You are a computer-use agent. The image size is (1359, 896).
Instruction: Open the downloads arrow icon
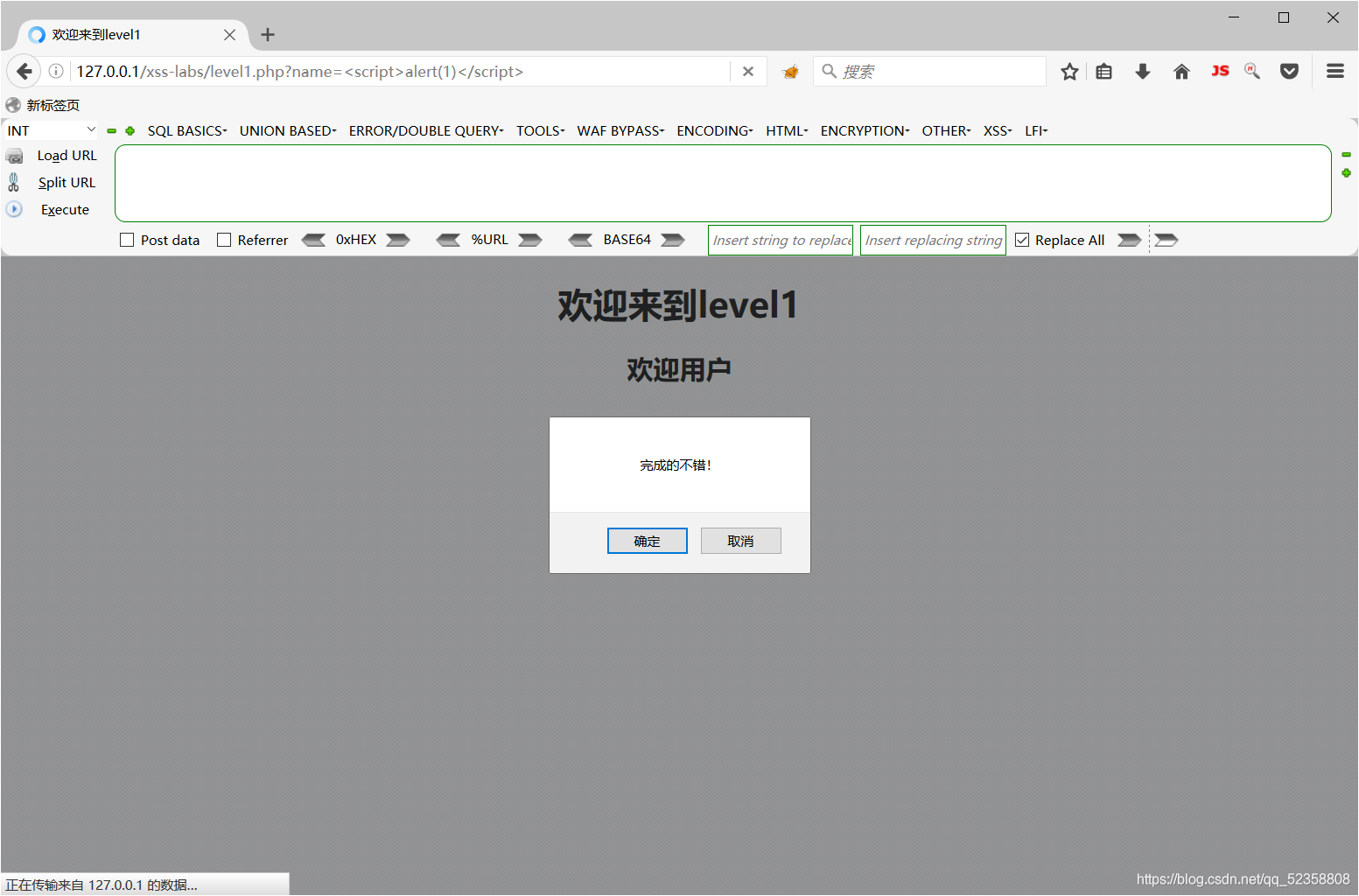pyautogui.click(x=1143, y=72)
